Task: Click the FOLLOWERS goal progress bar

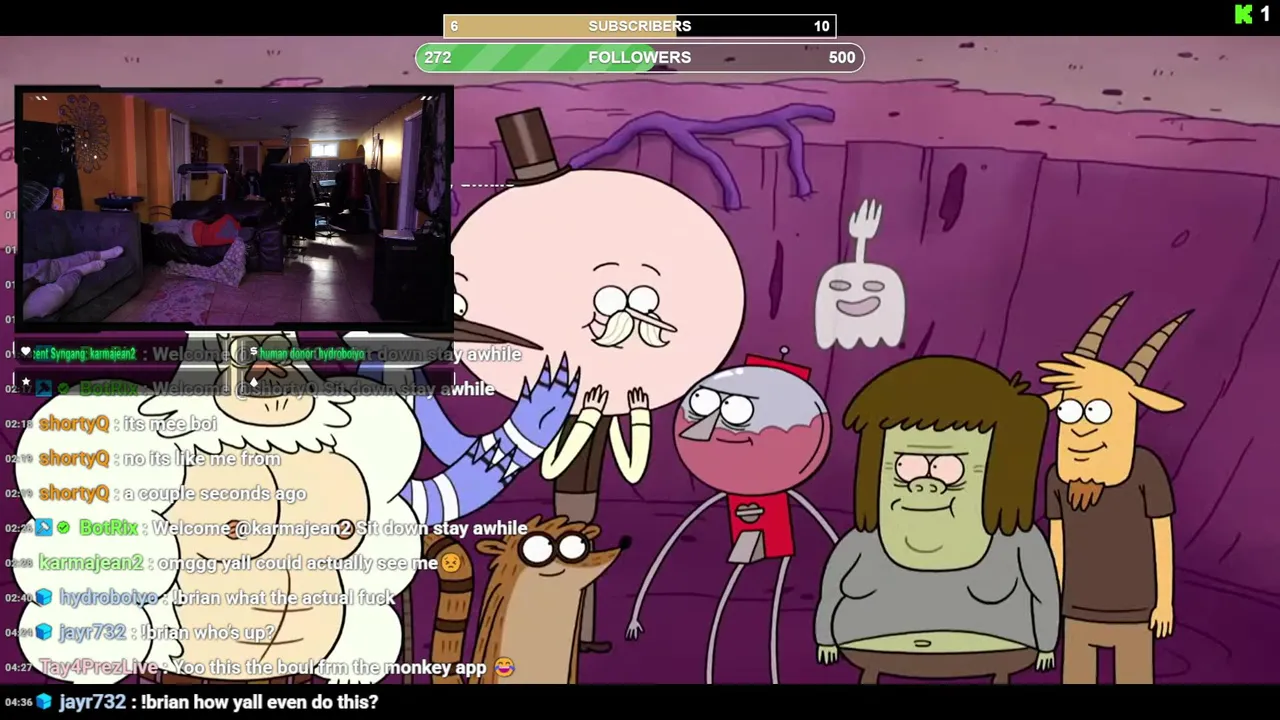Action: [640, 58]
